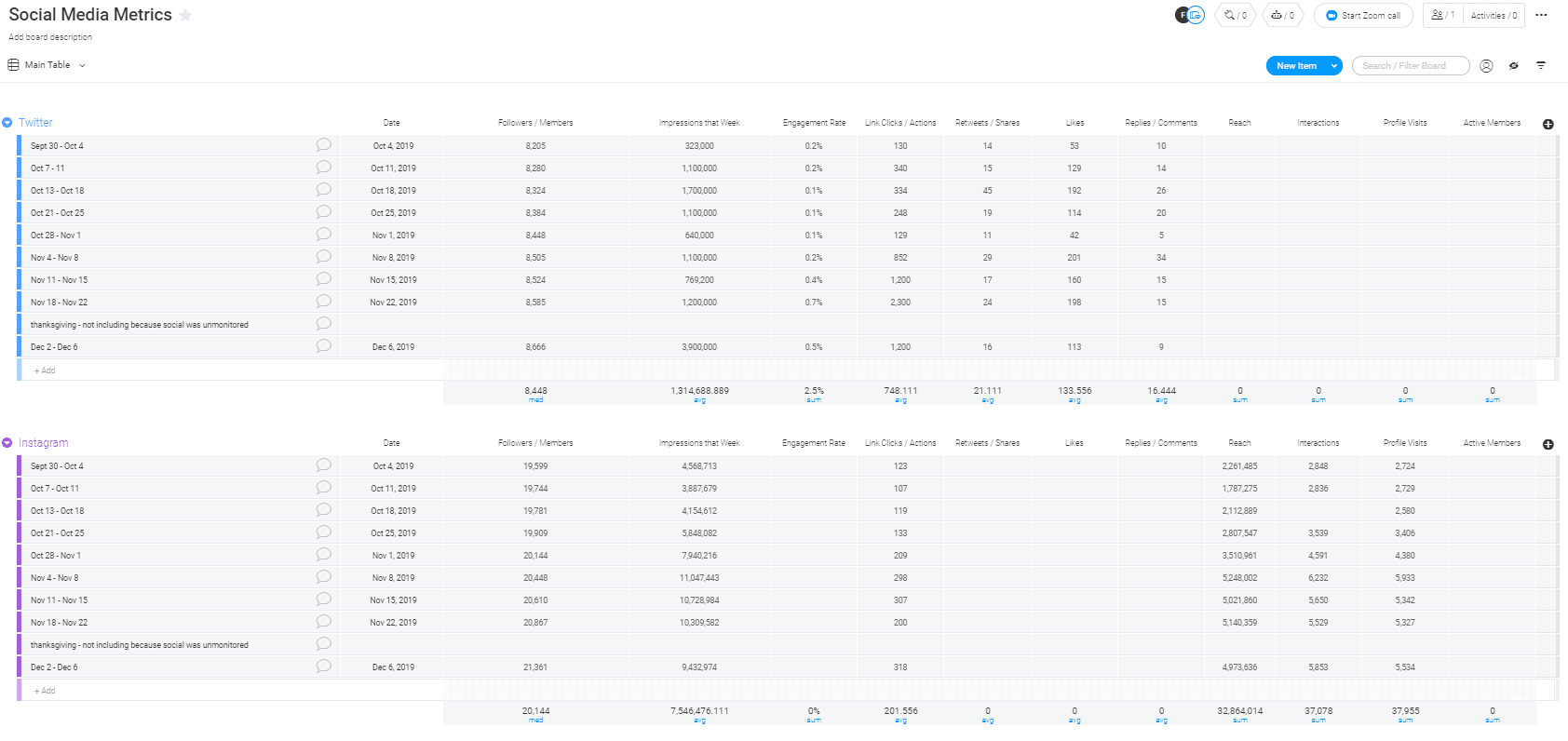The image size is (1568, 741).
Task: Open conversation for Twitter Oct 21 - Oct 25
Action: pos(323,212)
